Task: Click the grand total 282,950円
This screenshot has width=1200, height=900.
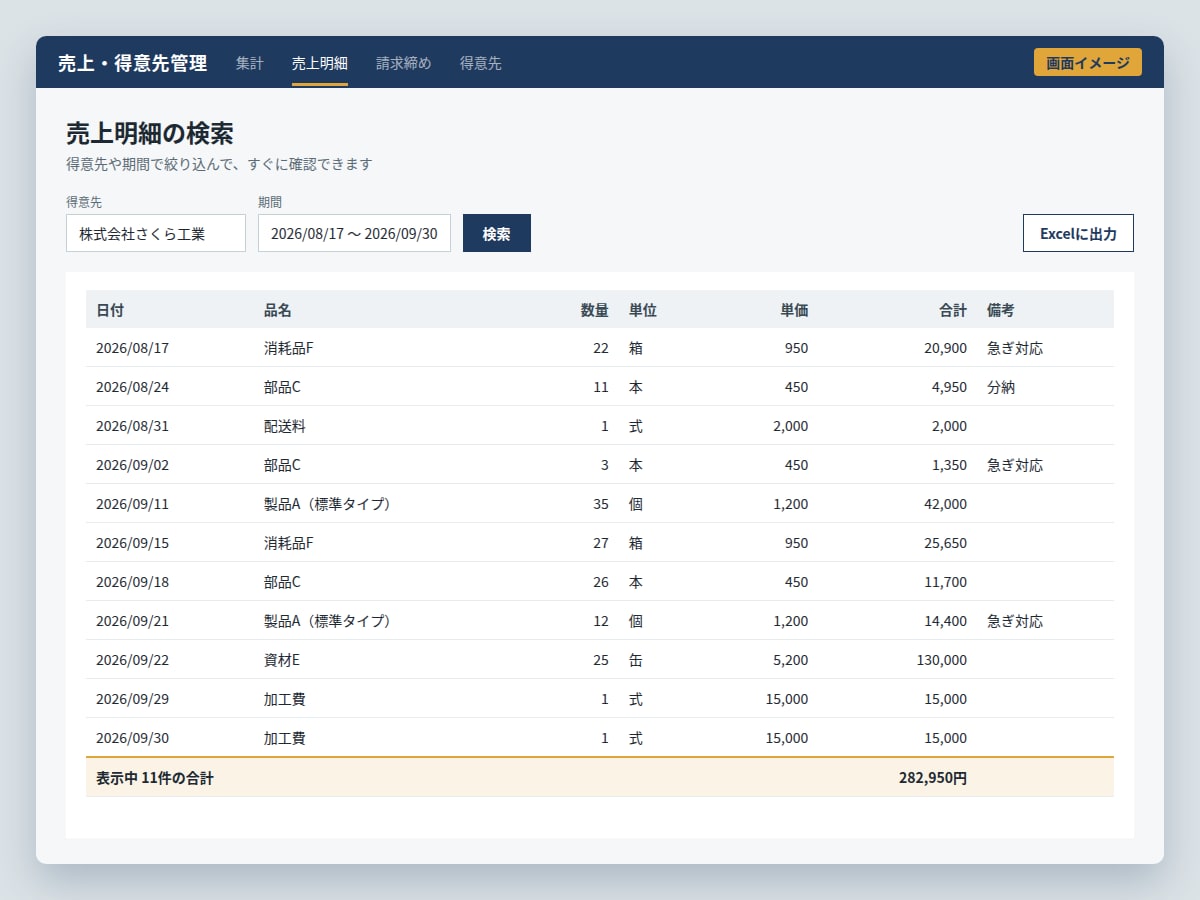Action: 933,778
